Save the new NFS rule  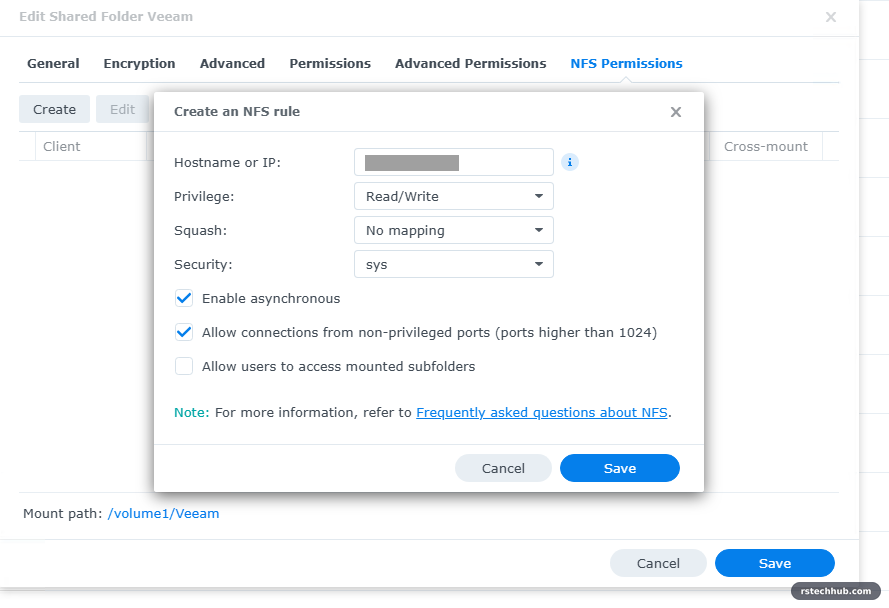coord(620,468)
